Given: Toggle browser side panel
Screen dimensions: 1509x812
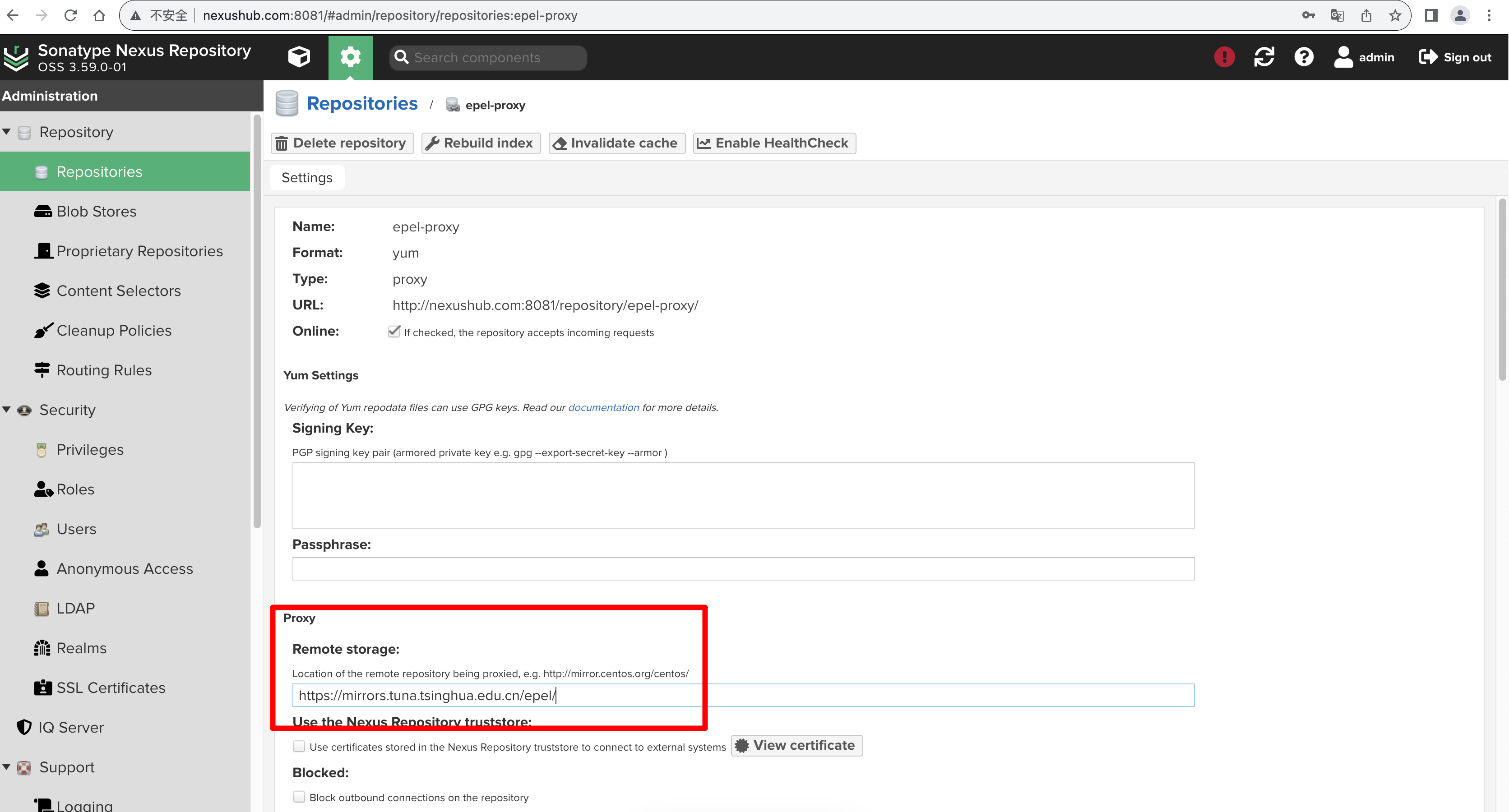Looking at the screenshot, I should [x=1431, y=15].
